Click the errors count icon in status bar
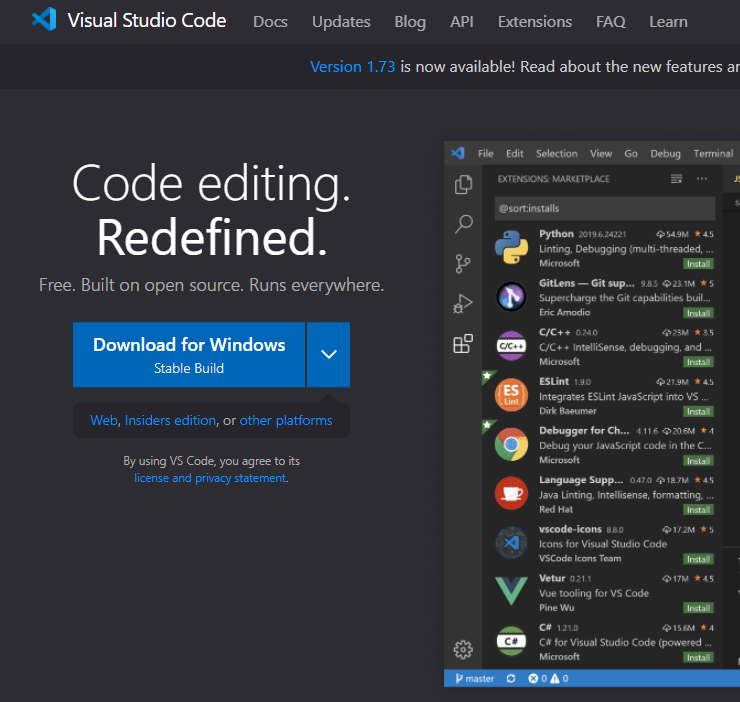The width and height of the screenshot is (740, 702). [x=533, y=678]
